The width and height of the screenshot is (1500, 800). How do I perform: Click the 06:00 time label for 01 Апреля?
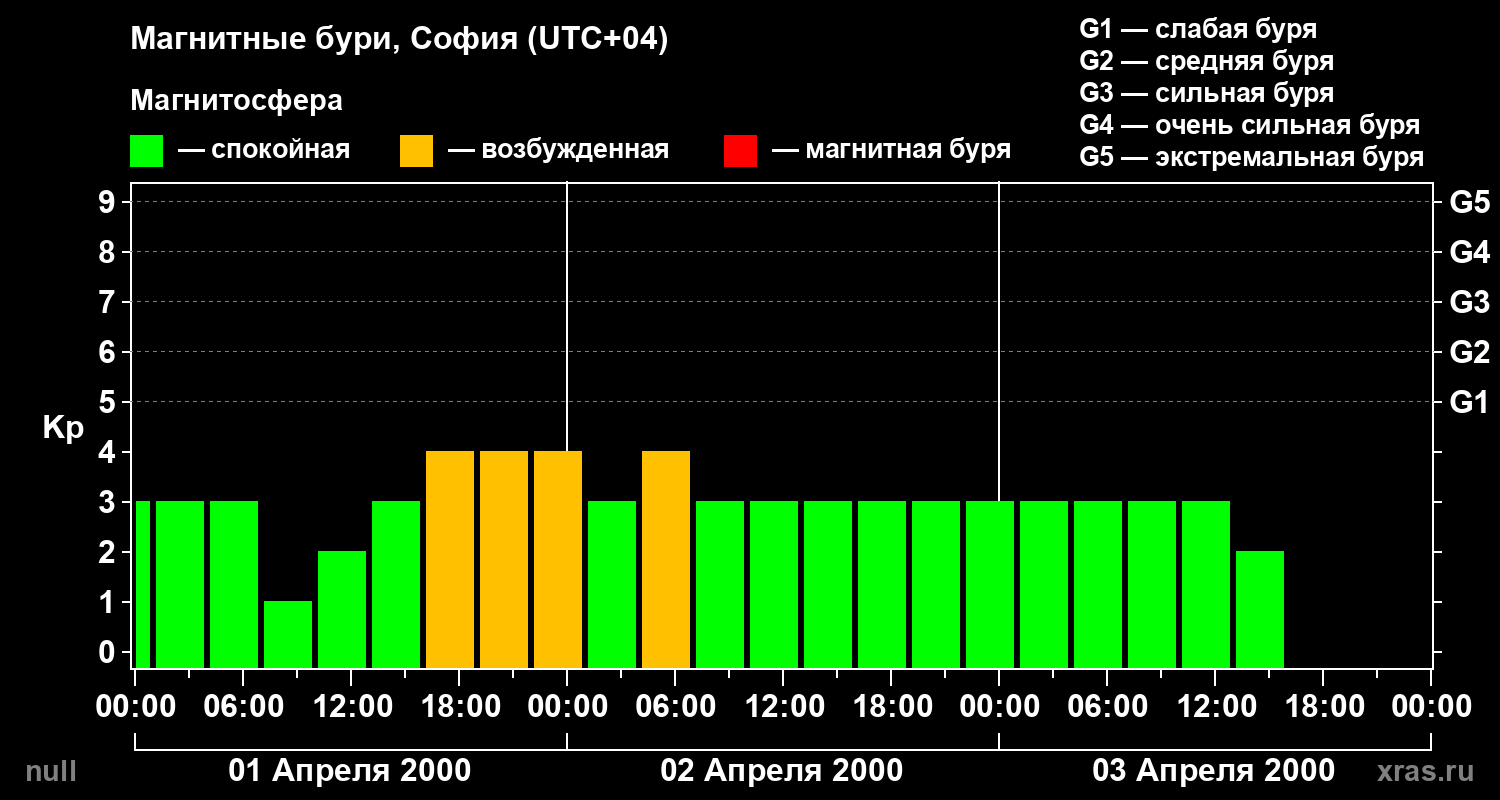(243, 706)
